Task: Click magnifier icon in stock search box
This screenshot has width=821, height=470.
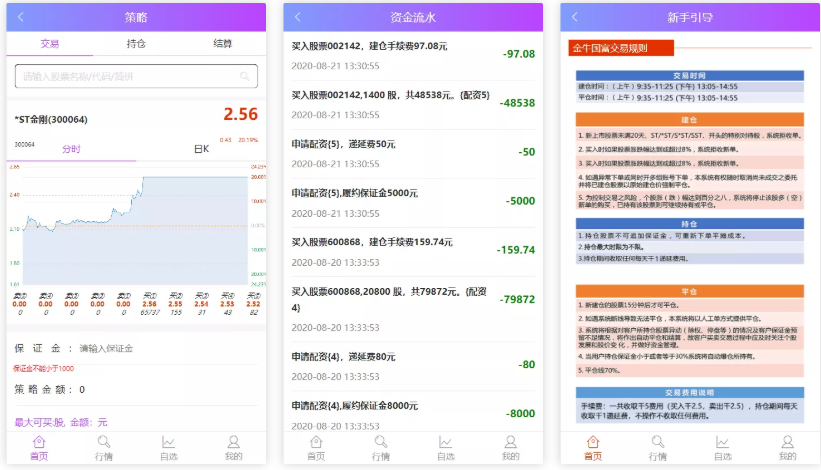Action: pos(245,76)
